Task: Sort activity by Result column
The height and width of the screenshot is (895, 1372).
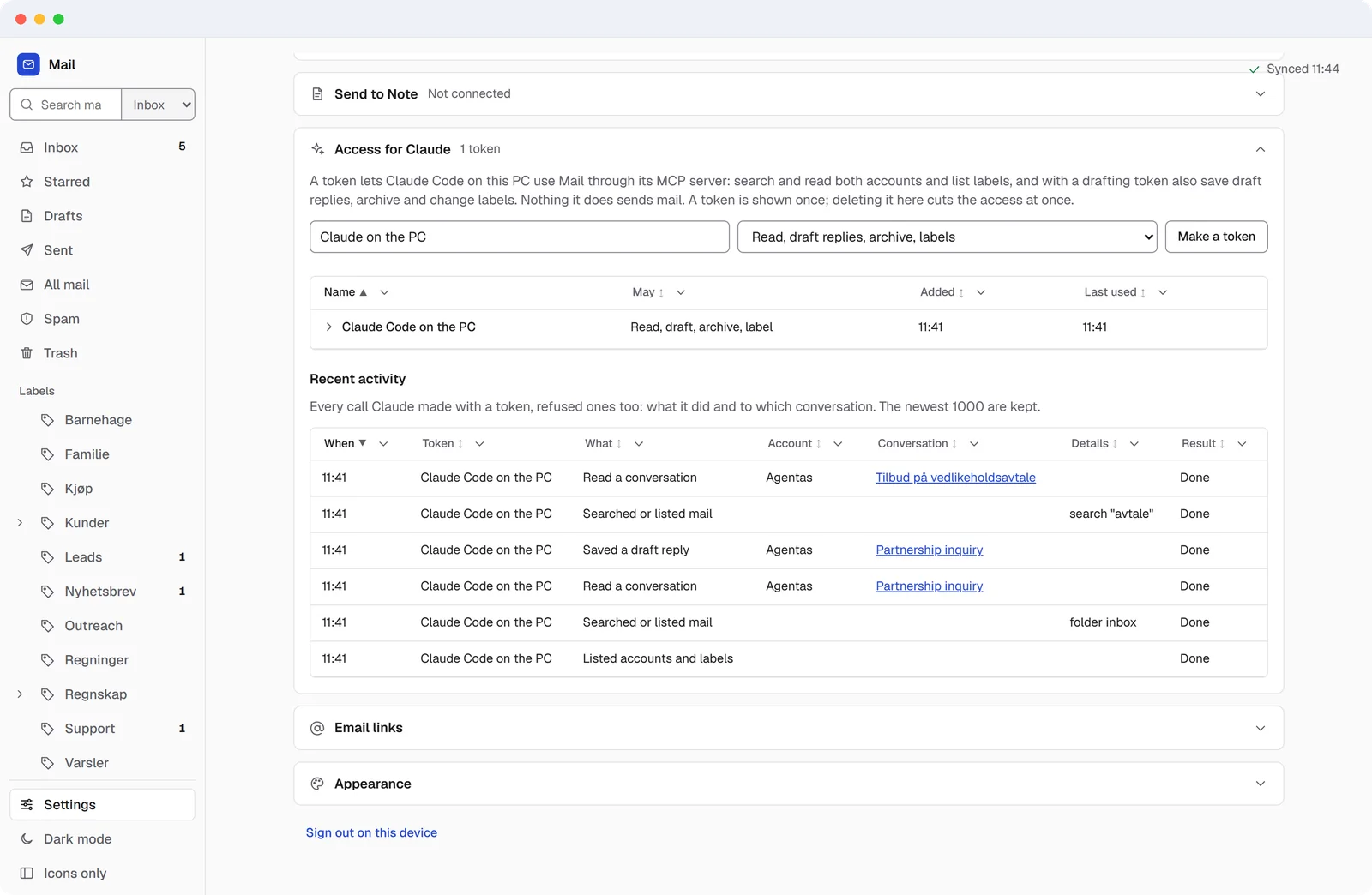Action: point(1203,443)
